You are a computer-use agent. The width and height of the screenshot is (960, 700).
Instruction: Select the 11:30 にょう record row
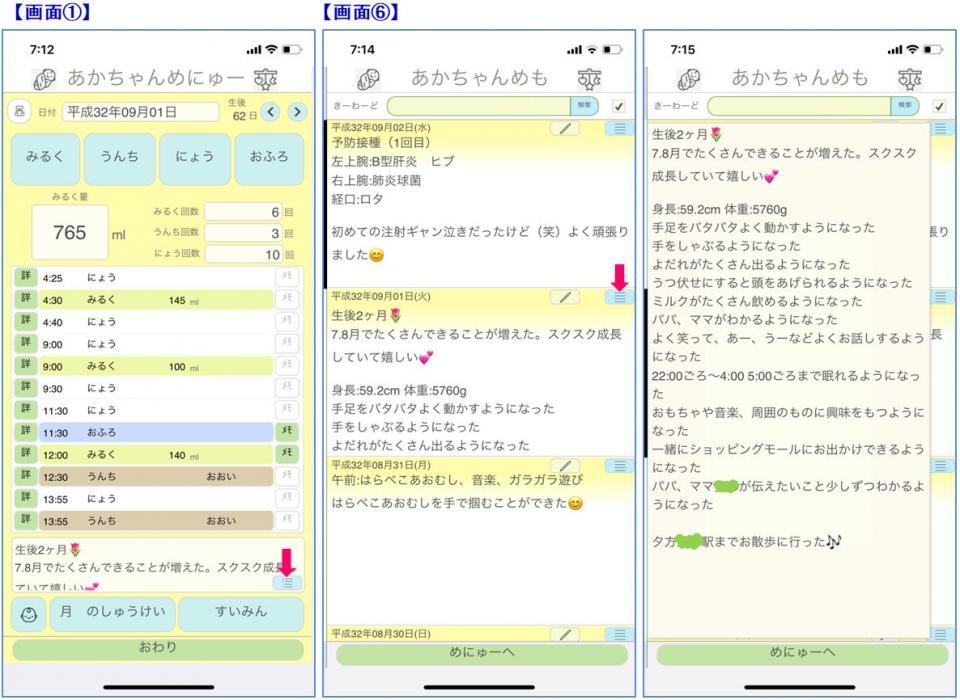click(156, 410)
